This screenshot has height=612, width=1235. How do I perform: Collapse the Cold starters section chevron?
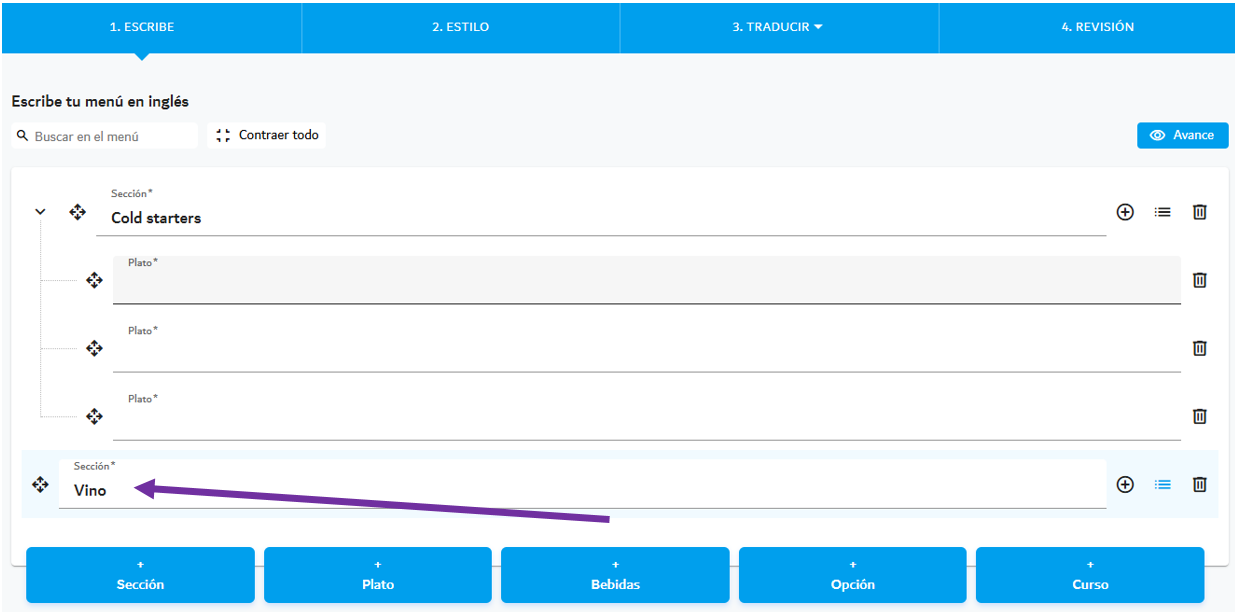(x=40, y=212)
